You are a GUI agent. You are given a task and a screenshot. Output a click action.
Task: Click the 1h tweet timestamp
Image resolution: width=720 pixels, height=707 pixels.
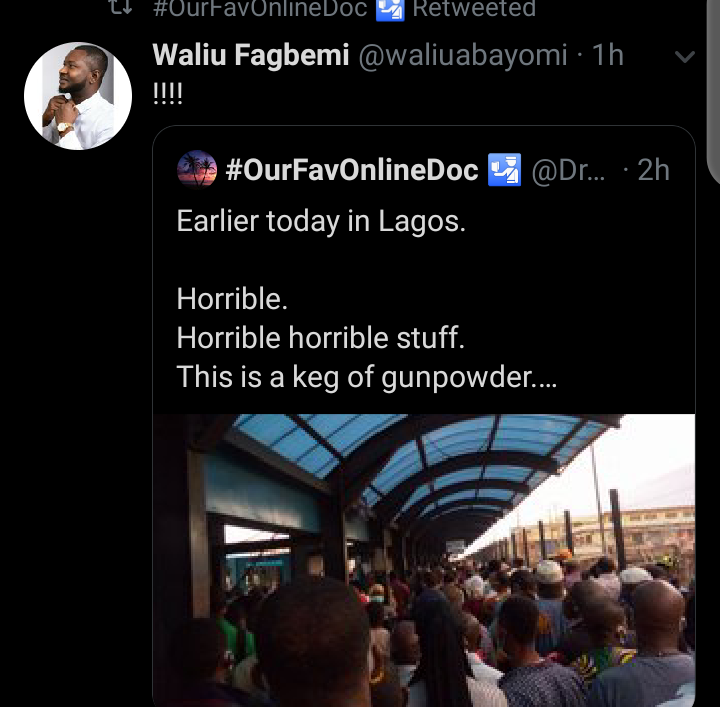pyautogui.click(x=608, y=55)
